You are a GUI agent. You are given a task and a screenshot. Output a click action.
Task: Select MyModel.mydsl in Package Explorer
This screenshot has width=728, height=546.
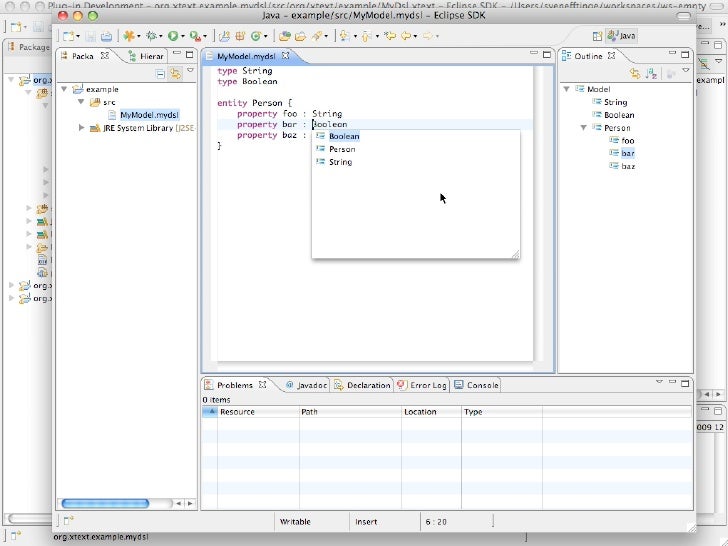[149, 115]
